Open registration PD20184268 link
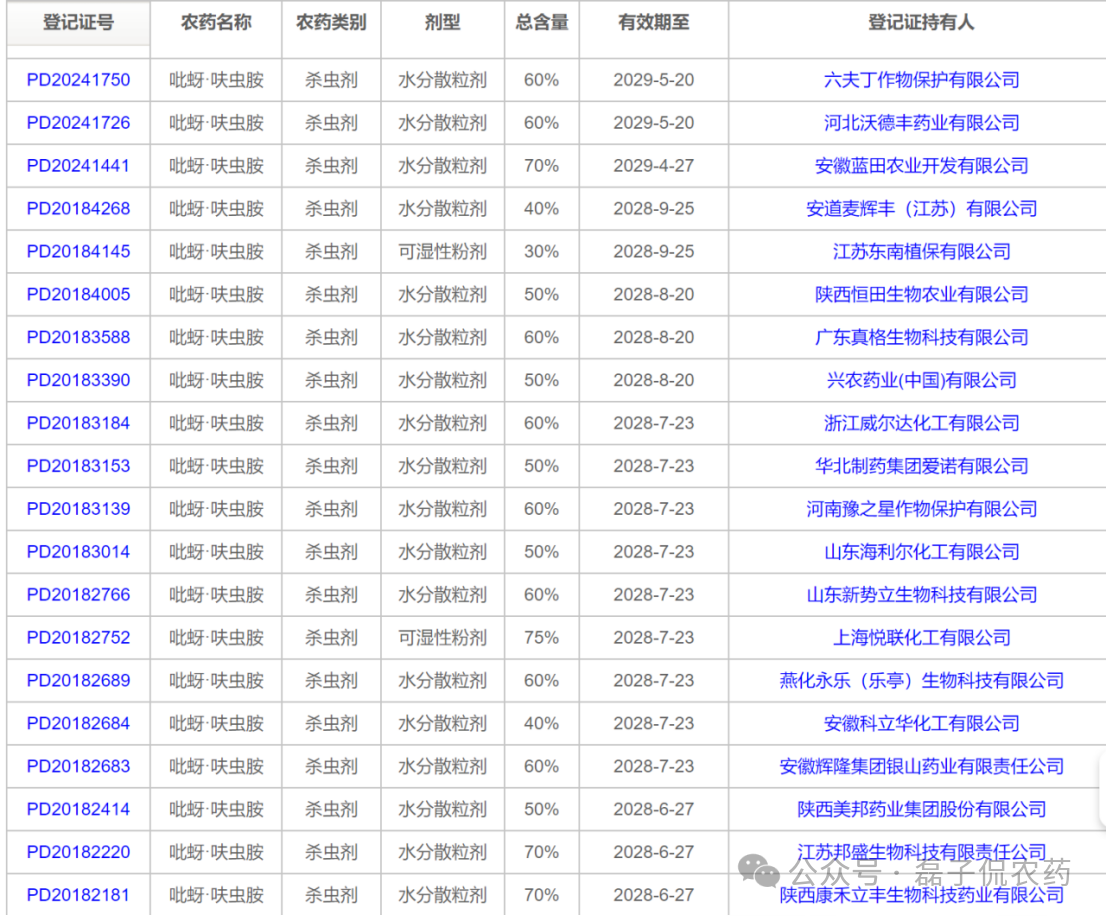Image resolution: width=1107 pixels, height=916 pixels. pyautogui.click(x=78, y=208)
